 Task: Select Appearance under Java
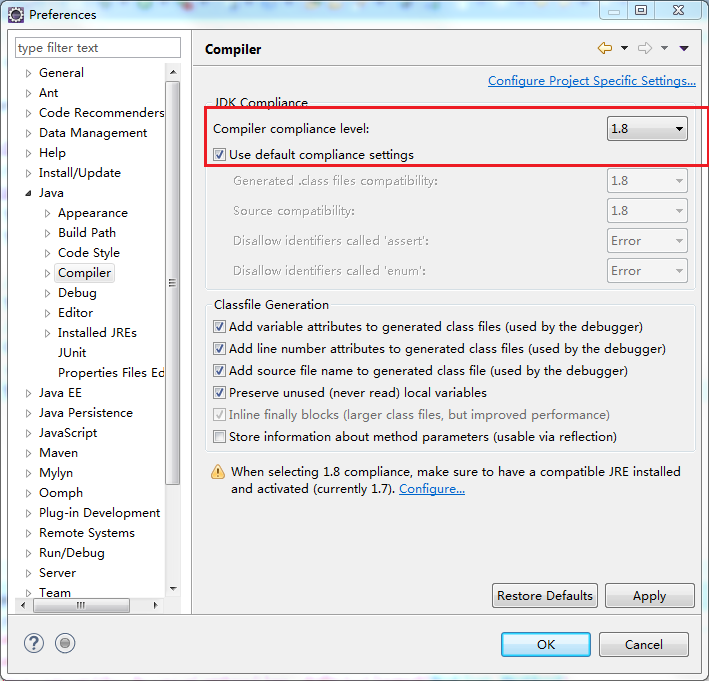coord(93,213)
